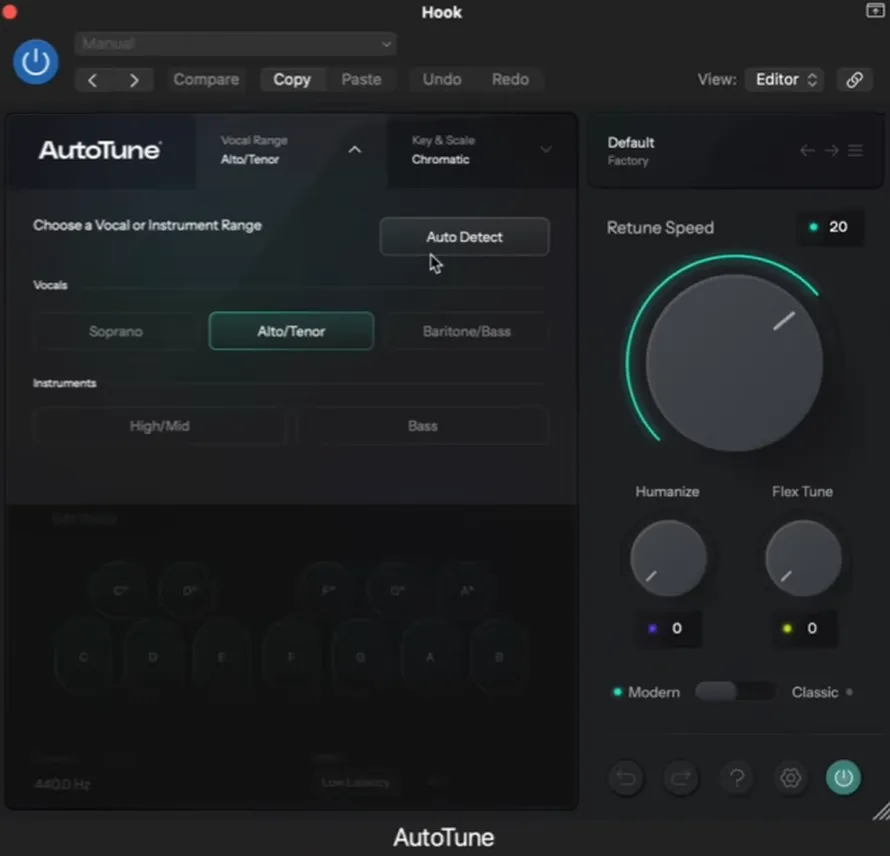
Task: Select the Alto/Tenor vocal range
Action: 291,331
